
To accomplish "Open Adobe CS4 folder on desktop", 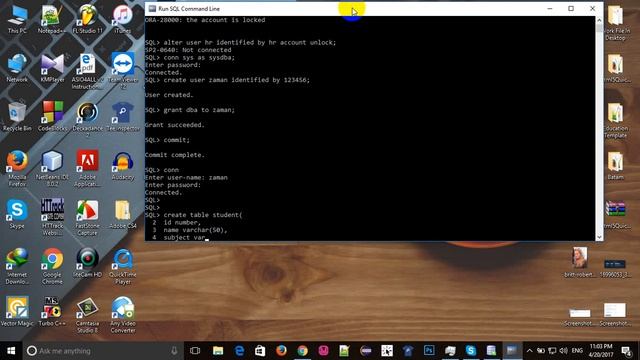I will pyautogui.click(x=122, y=214).
